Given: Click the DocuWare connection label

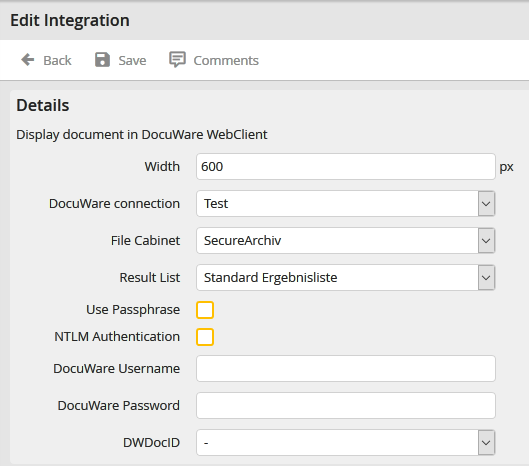Looking at the screenshot, I should tap(114, 203).
